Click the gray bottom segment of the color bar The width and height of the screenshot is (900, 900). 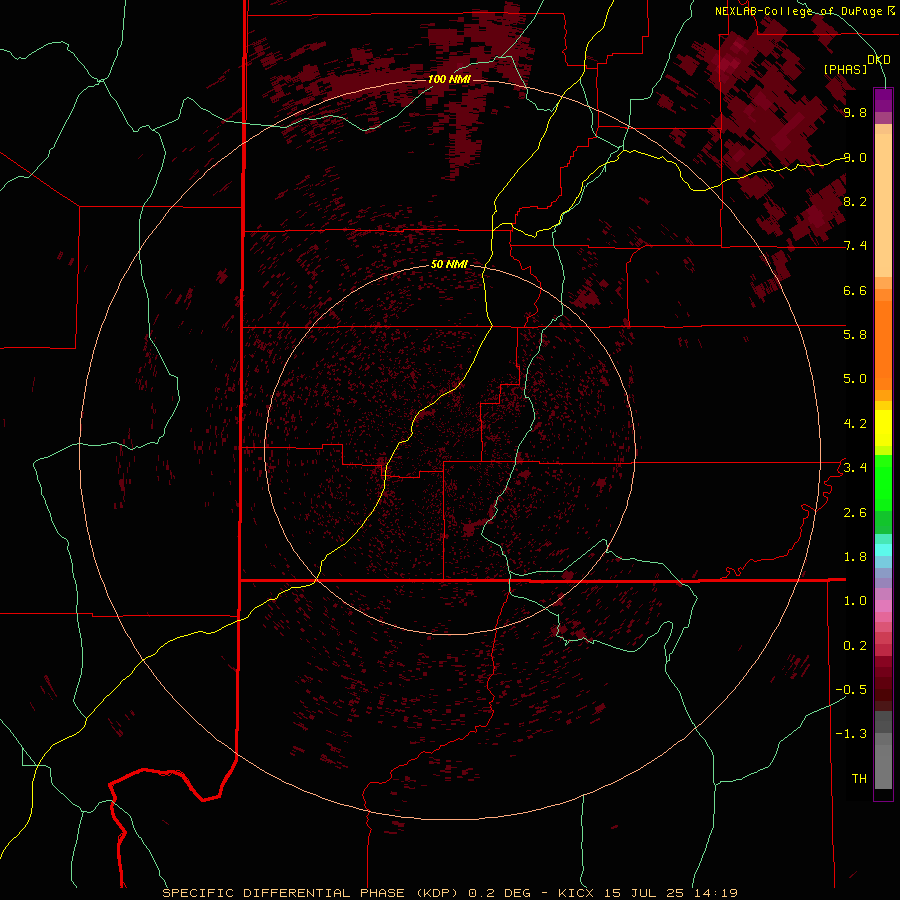[x=883, y=763]
